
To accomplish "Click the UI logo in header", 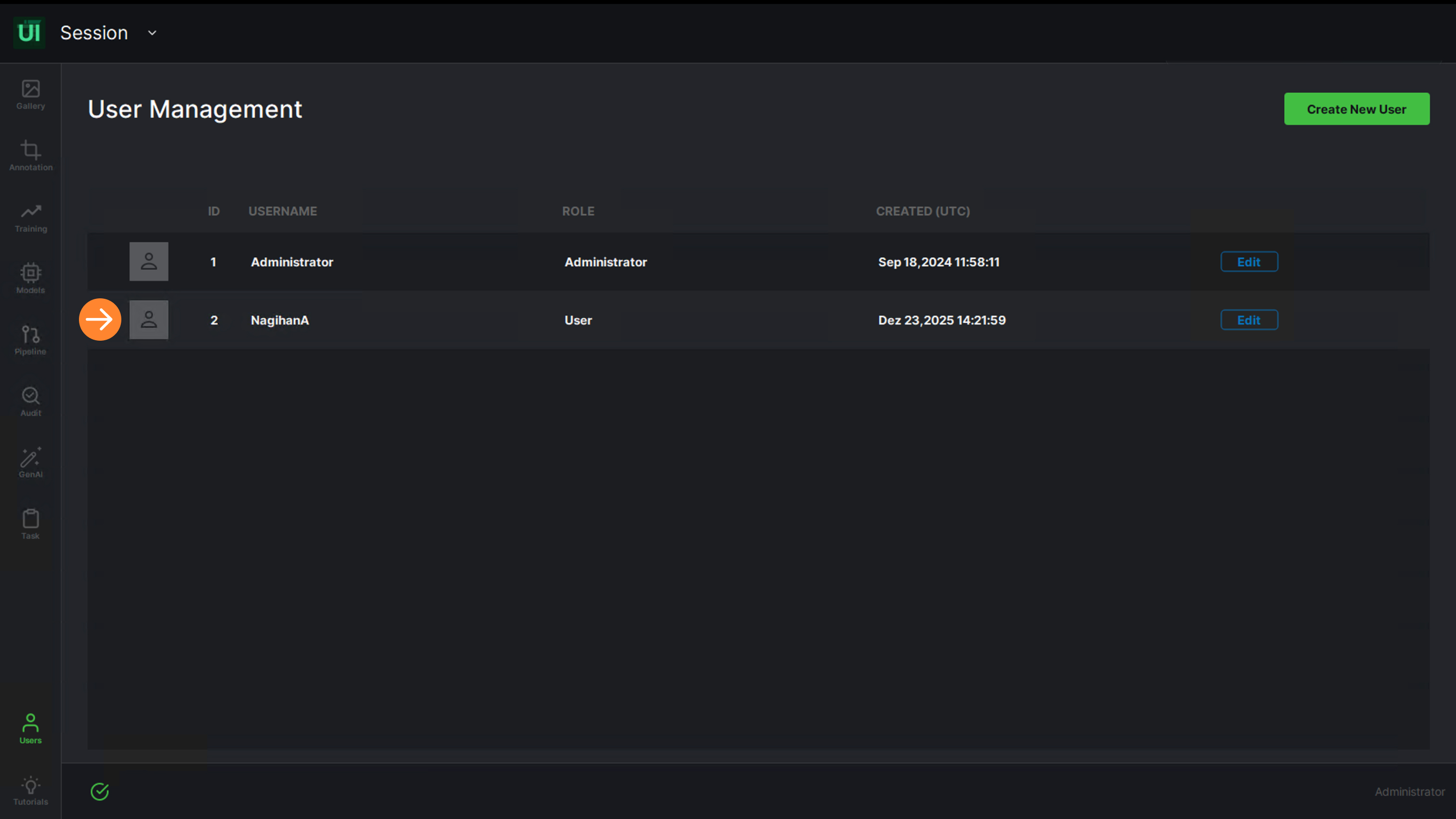I will click(x=29, y=33).
